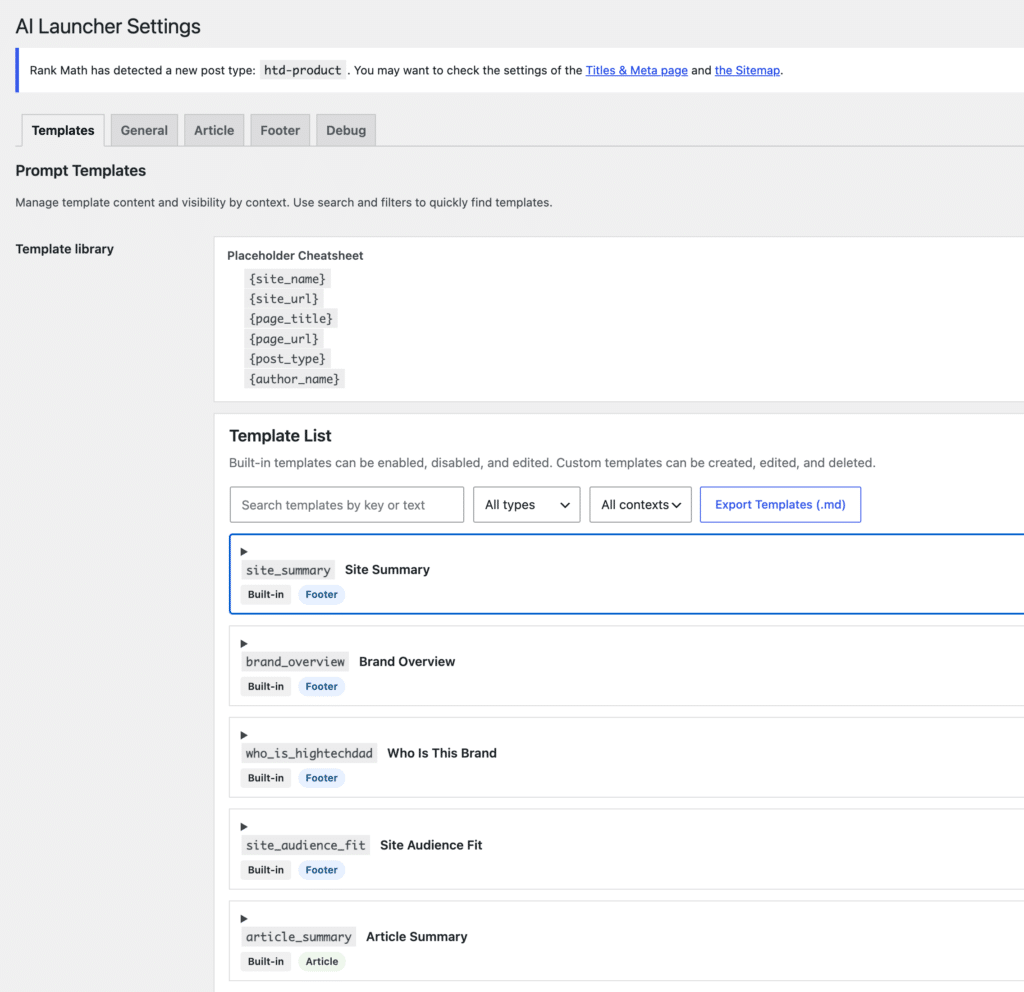The image size is (1024, 992).
Task: Expand the Who Is This Brand template
Action: pos(244,735)
